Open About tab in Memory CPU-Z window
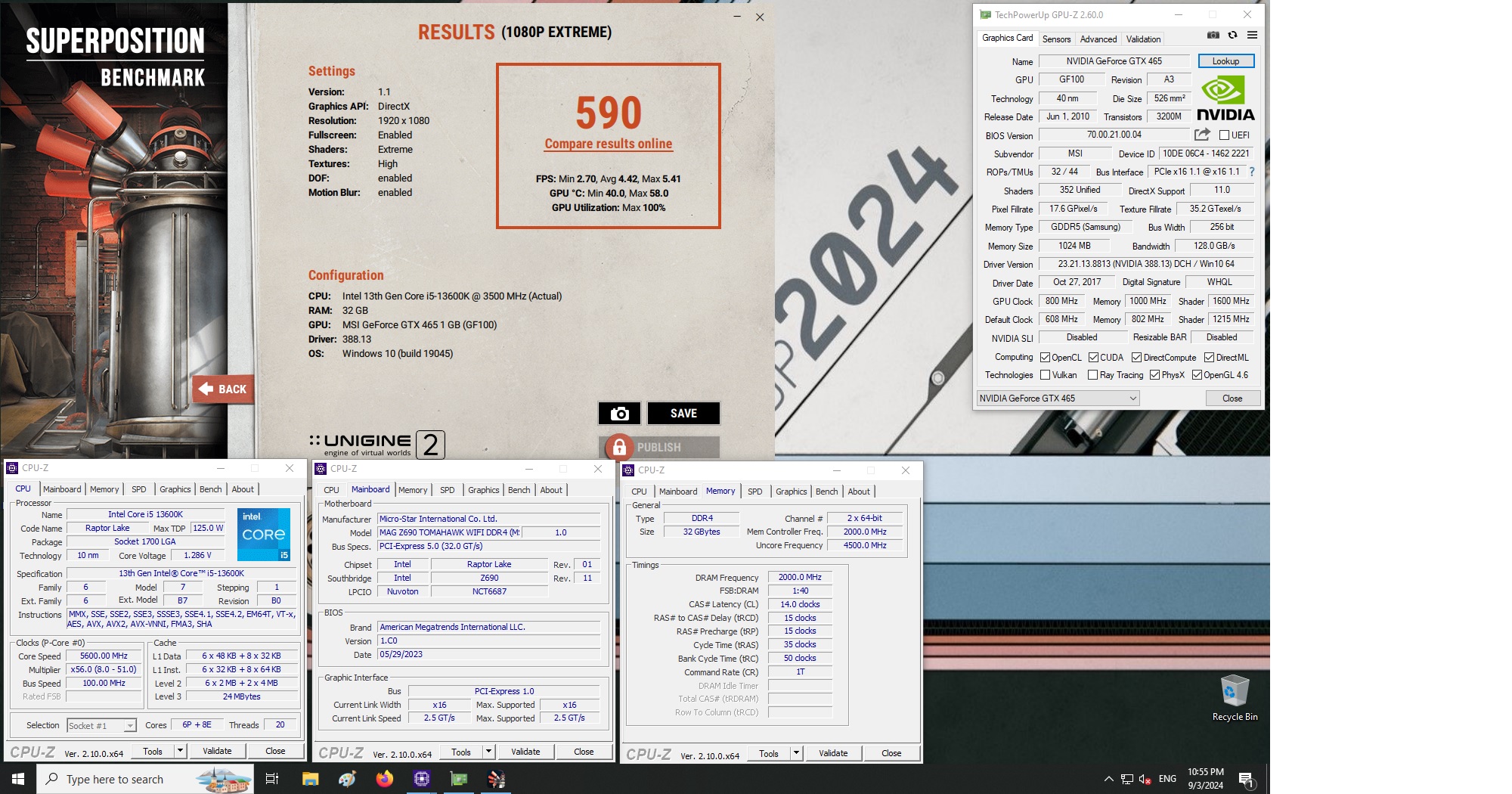Image resolution: width=1512 pixels, height=794 pixels. click(858, 492)
